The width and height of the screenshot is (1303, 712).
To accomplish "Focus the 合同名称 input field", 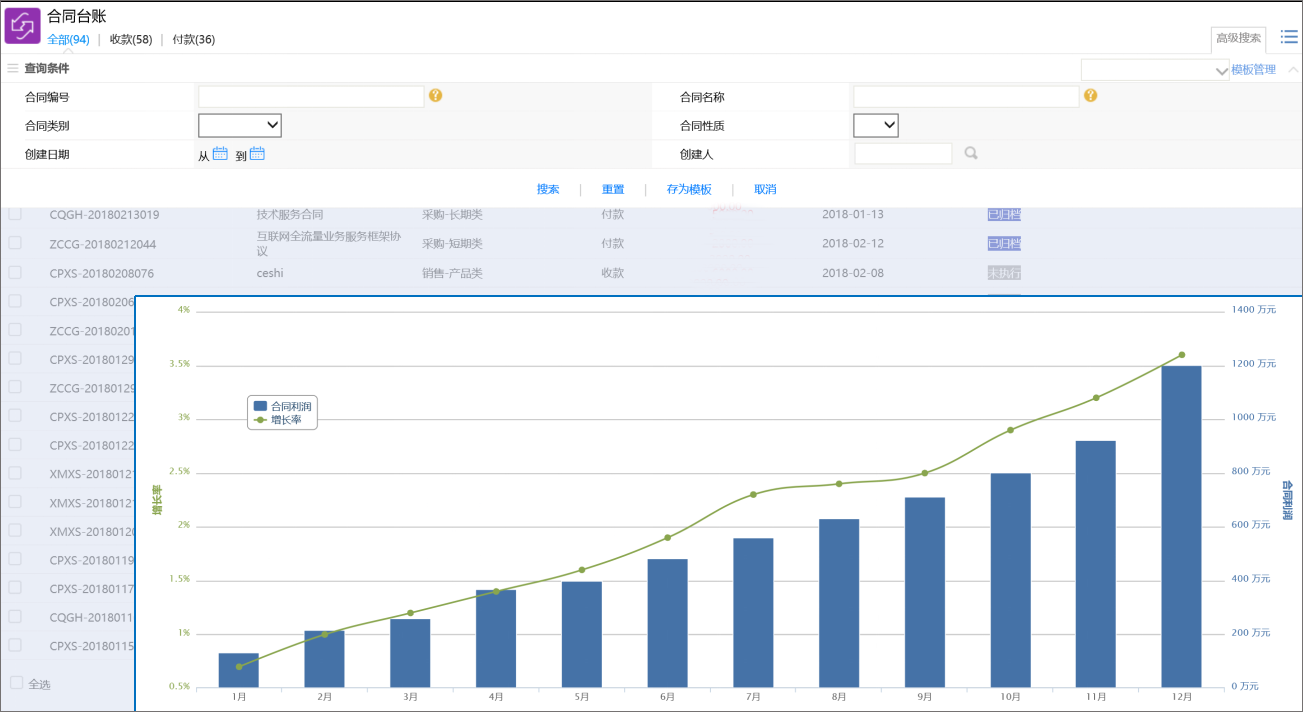I will tap(966, 96).
